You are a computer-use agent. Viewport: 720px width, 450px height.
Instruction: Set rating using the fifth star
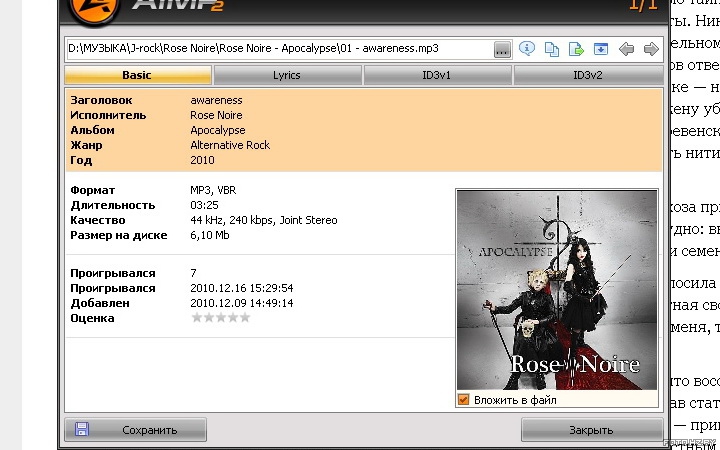[245, 318]
